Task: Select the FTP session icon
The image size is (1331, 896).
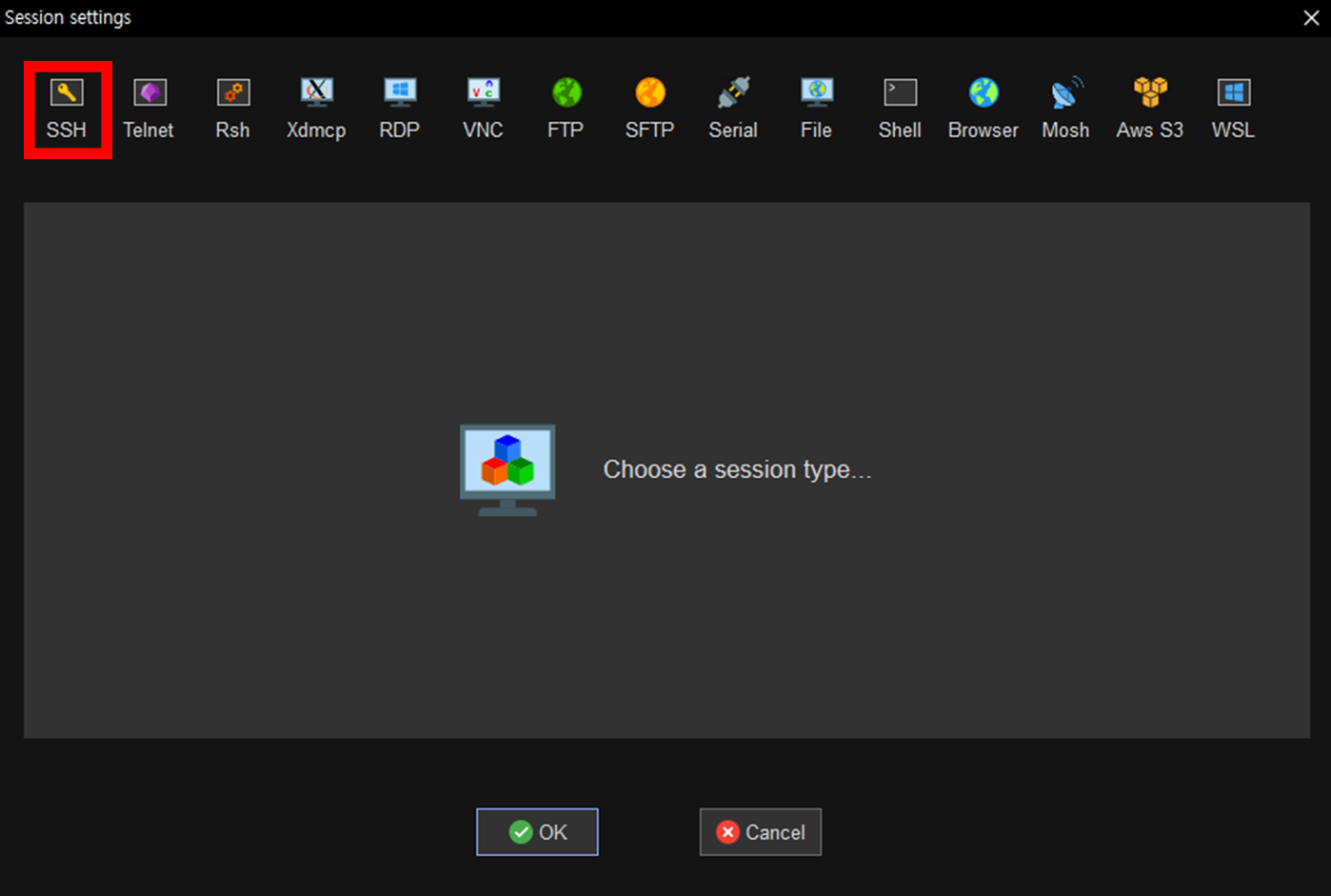Action: pyautogui.click(x=566, y=110)
